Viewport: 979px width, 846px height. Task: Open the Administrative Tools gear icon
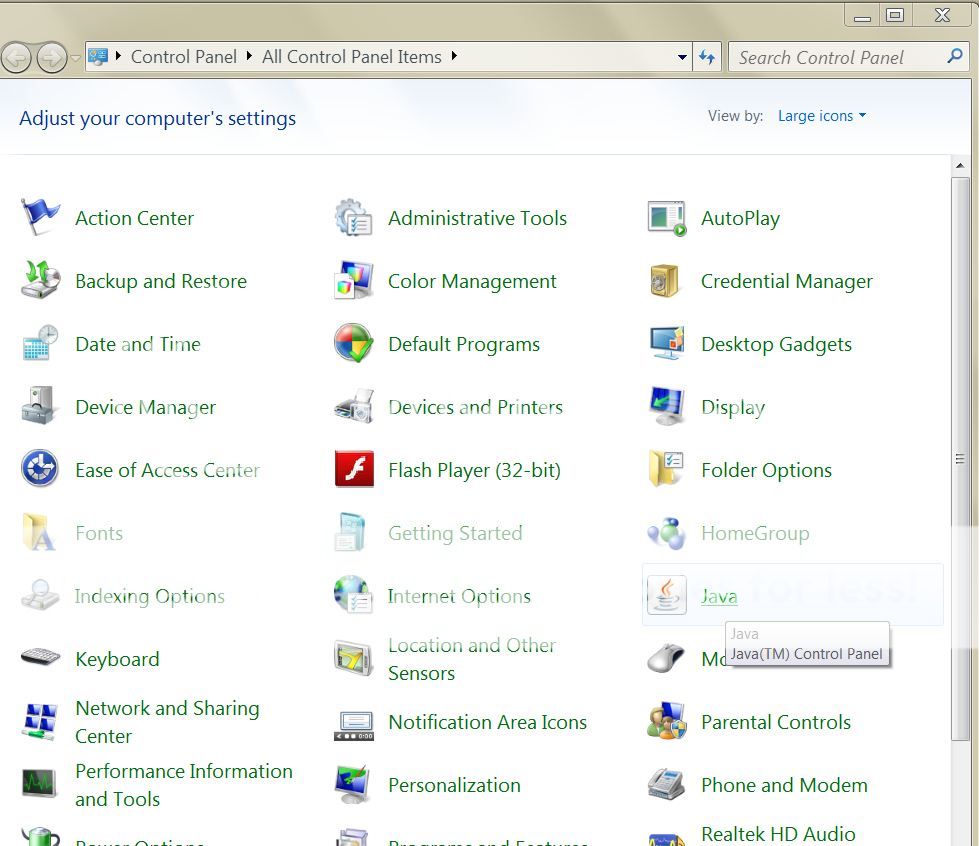tap(353, 217)
